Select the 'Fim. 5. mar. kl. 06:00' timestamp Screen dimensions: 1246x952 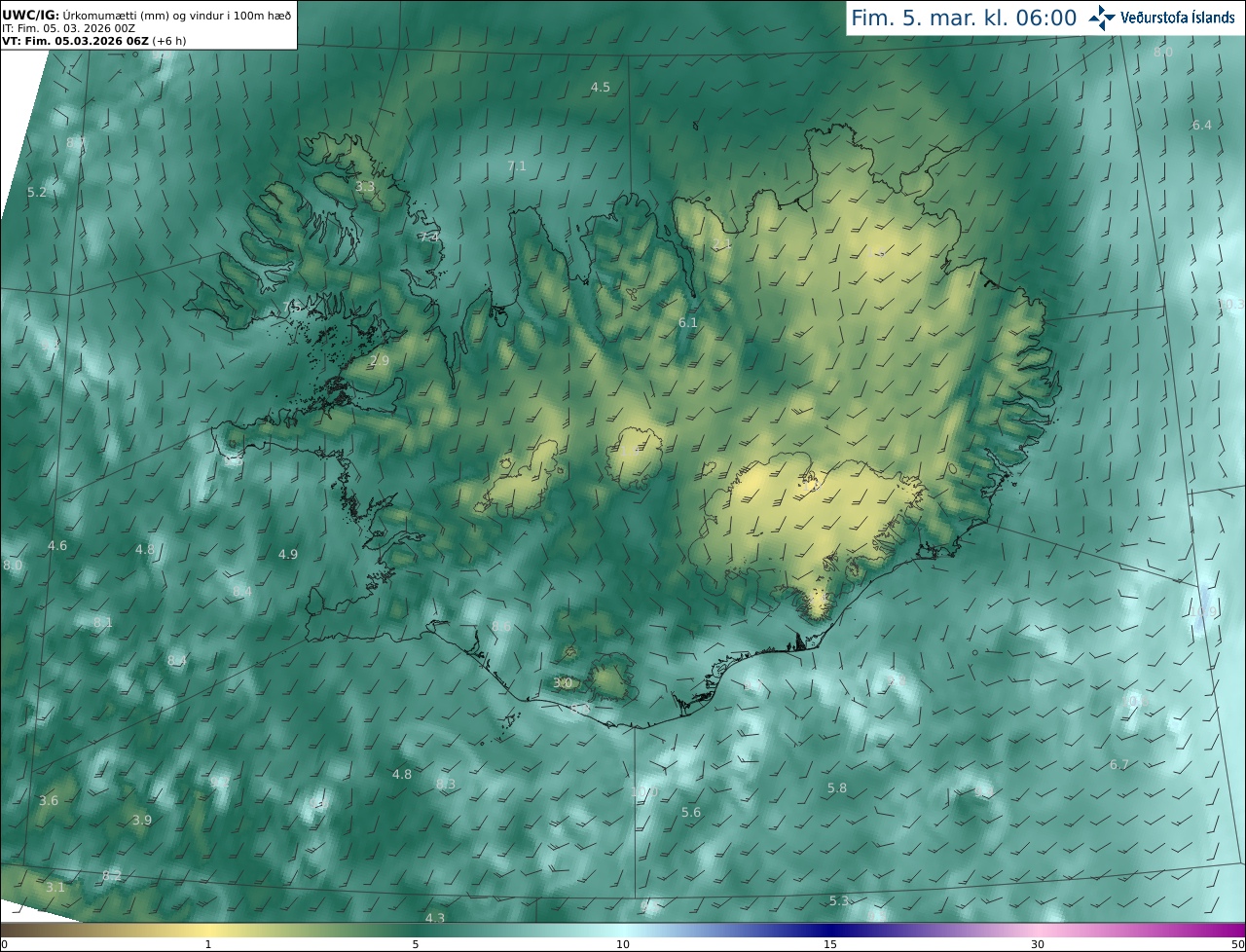pyautogui.click(x=964, y=18)
